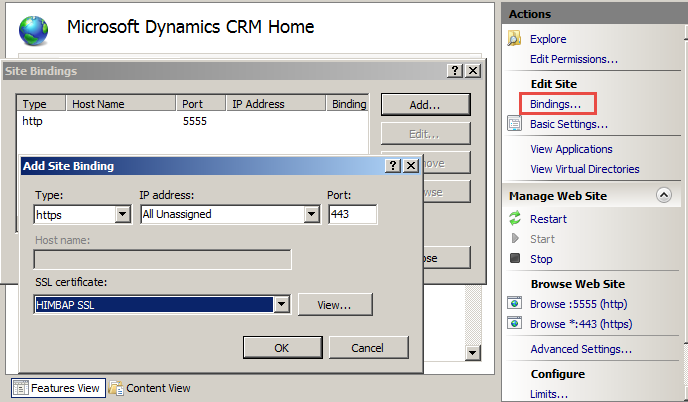Click the green Restart arrows icon
688x402 pixels.
pos(515,218)
